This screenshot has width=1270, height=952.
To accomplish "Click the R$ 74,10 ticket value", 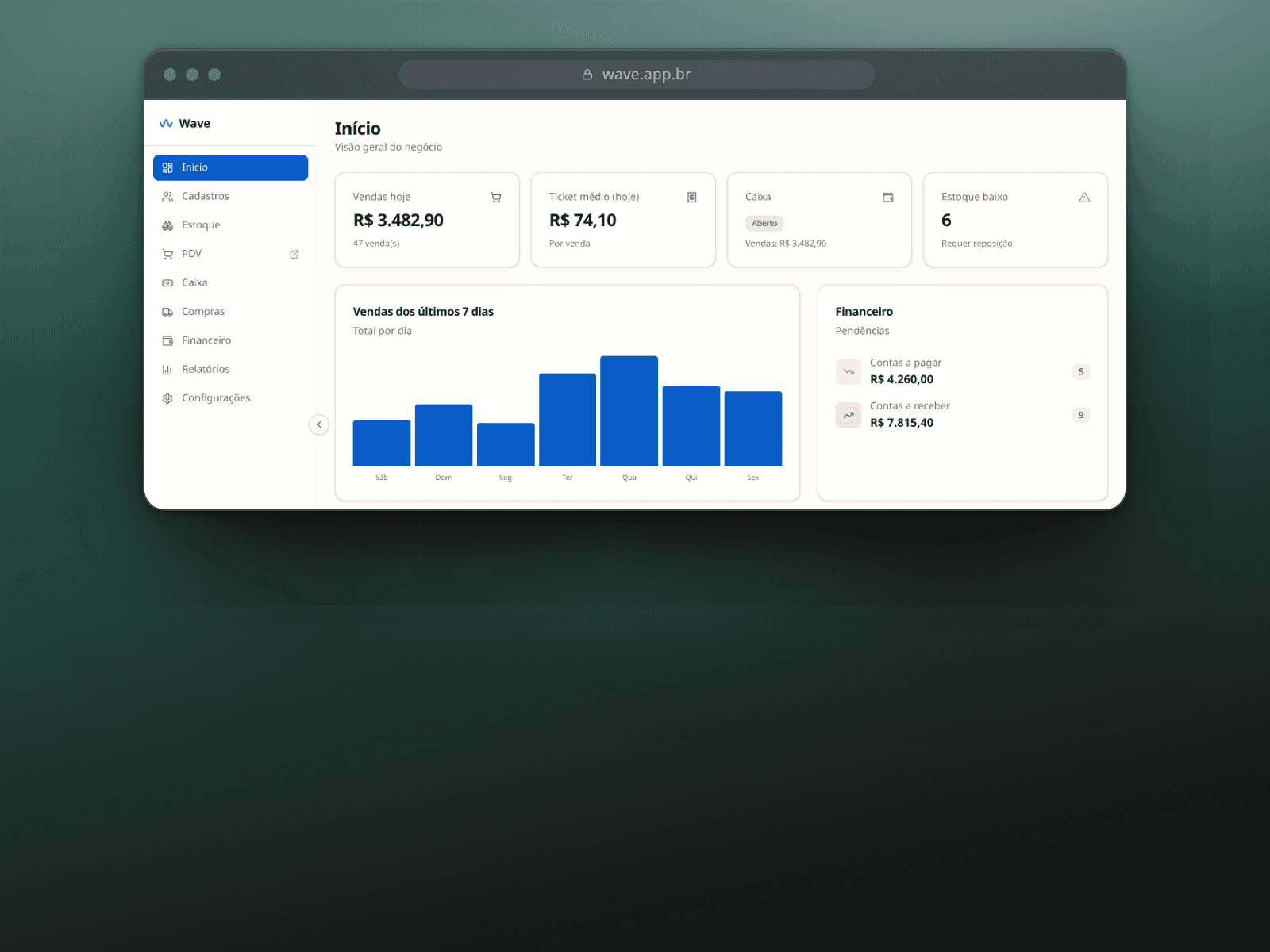I will click(583, 221).
